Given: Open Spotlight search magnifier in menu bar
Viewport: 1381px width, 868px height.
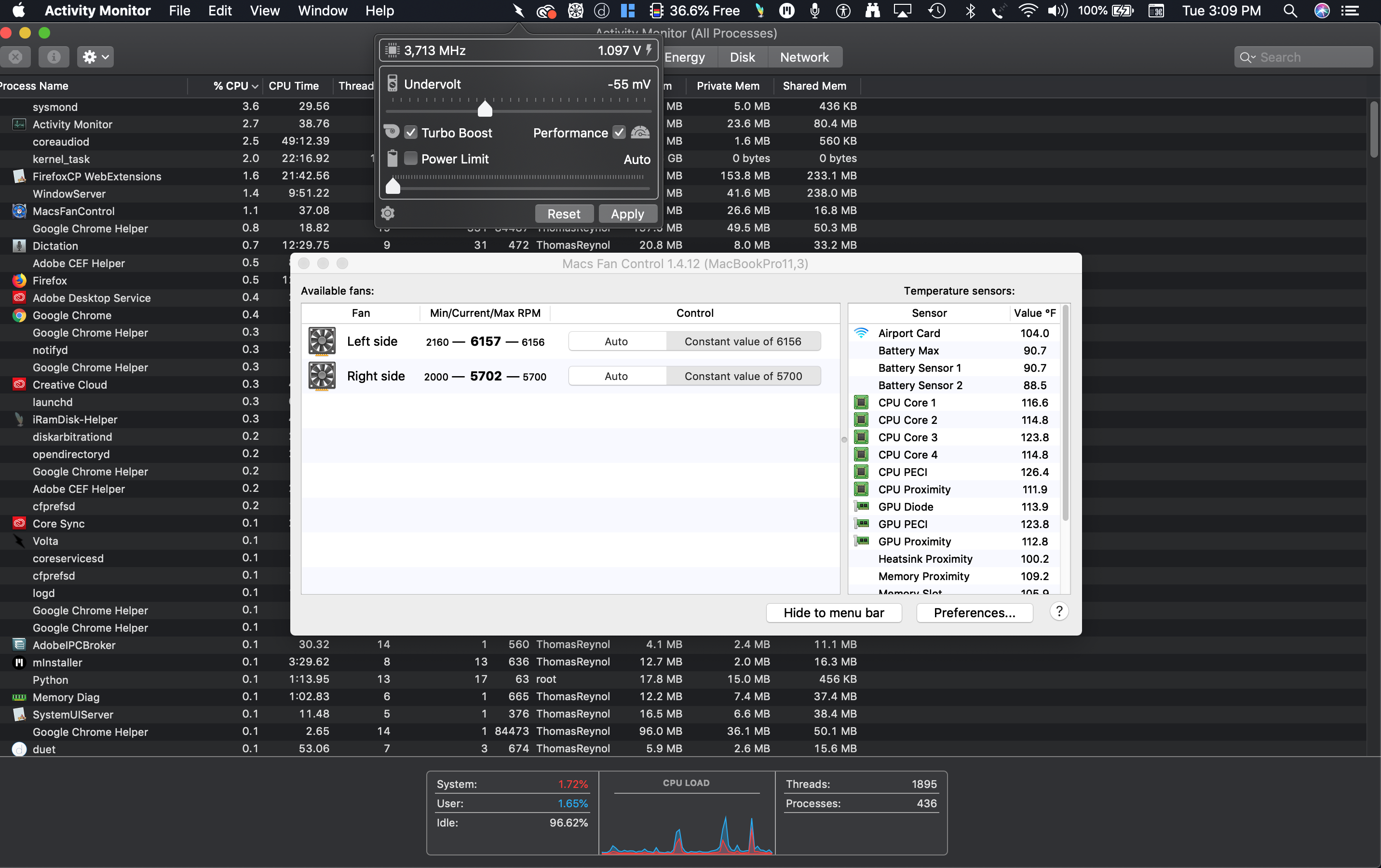Looking at the screenshot, I should (x=1290, y=11).
